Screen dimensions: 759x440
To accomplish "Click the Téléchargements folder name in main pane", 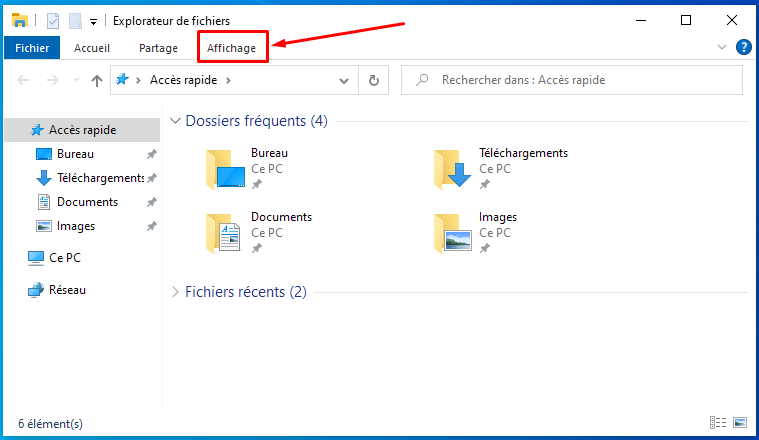I will (x=523, y=153).
